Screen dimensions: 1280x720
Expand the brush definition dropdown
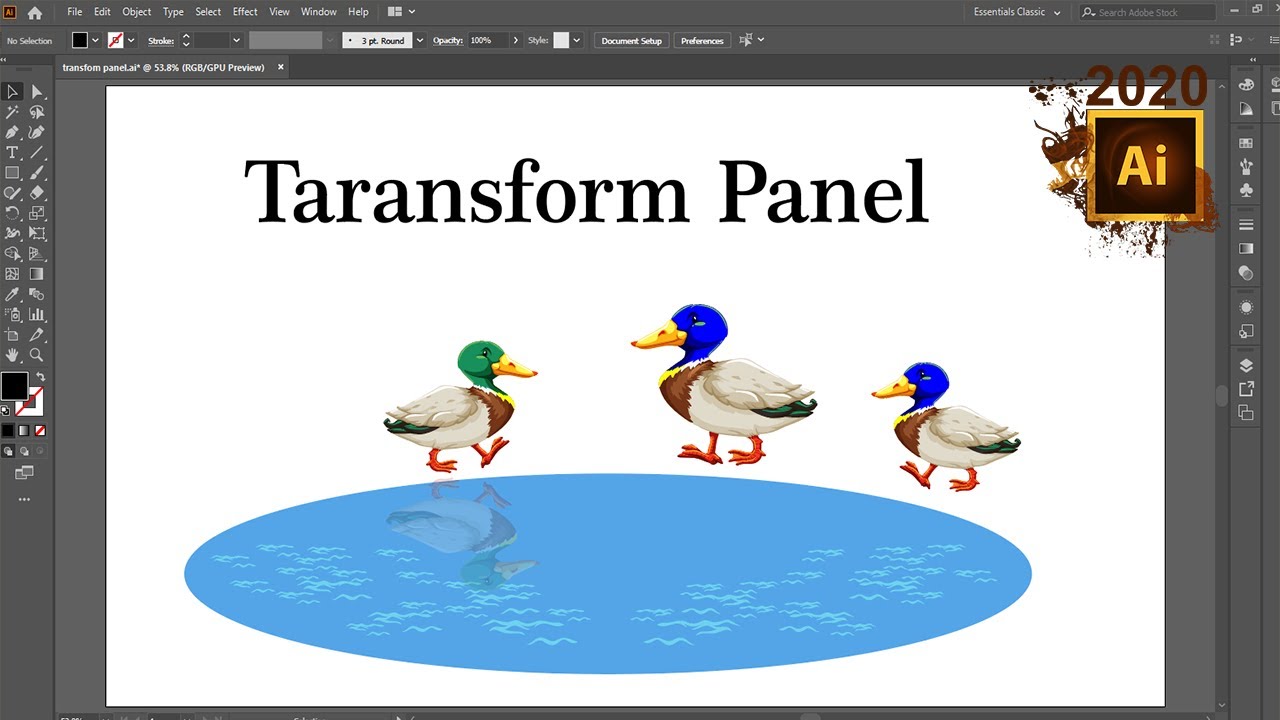(419, 40)
